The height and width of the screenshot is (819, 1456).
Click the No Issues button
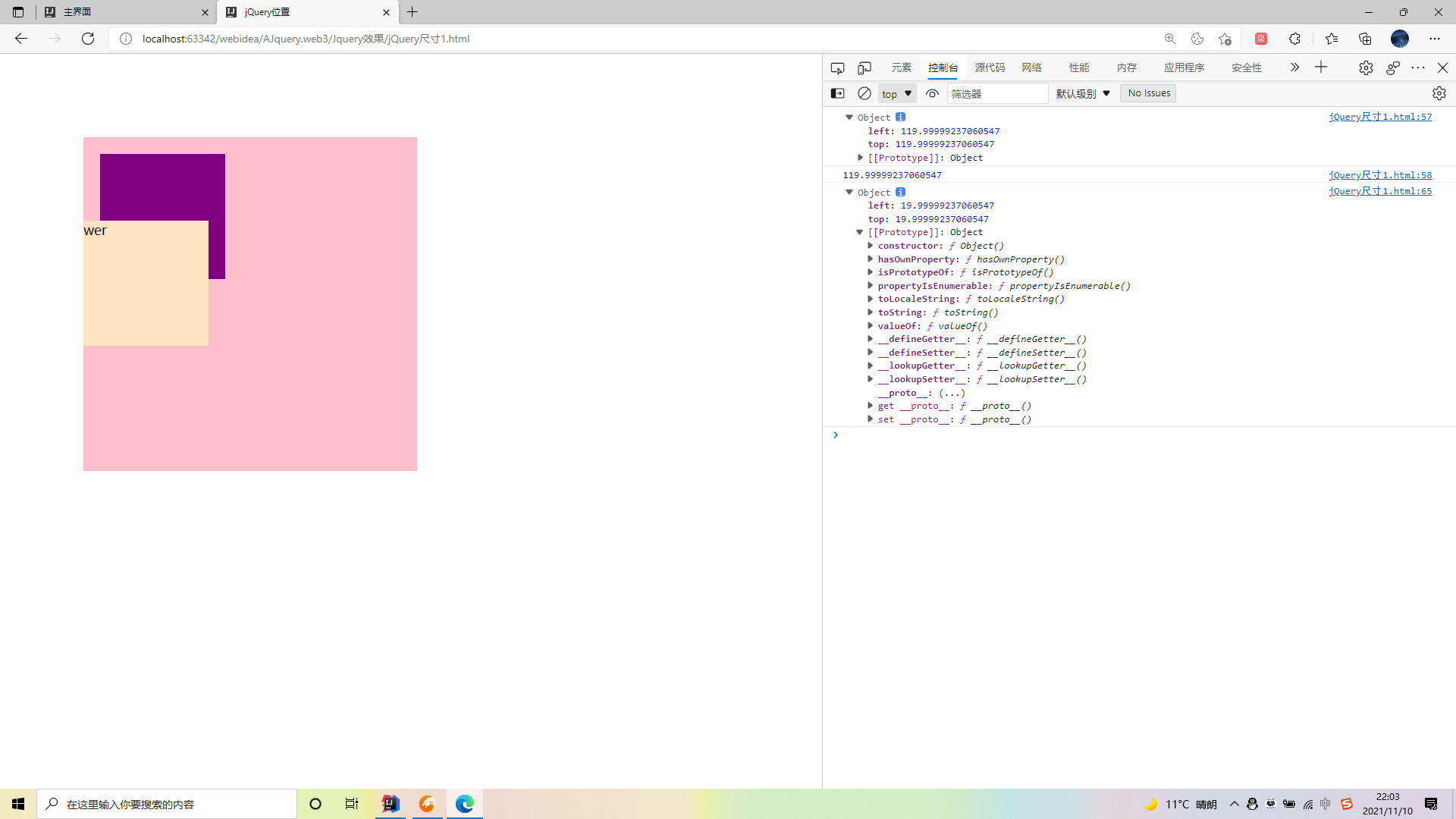[x=1148, y=93]
